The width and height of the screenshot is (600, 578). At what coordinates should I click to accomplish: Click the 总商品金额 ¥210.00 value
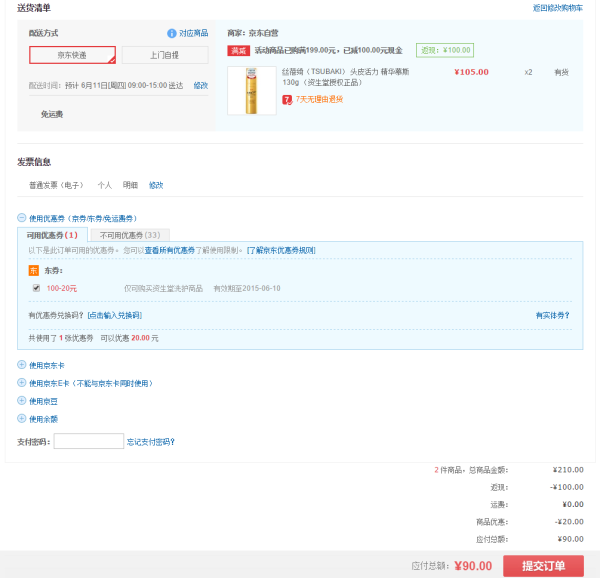[x=568, y=470]
